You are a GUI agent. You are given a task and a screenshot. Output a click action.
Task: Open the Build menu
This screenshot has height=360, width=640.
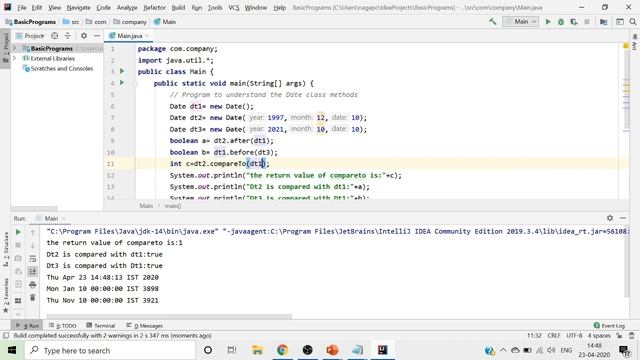pyautogui.click(x=178, y=7)
